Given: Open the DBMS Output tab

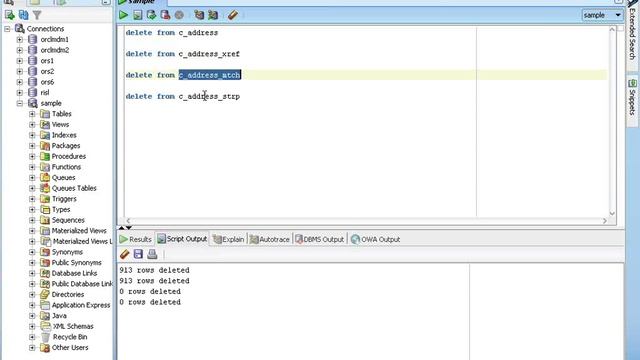Looking at the screenshot, I should tap(320, 239).
